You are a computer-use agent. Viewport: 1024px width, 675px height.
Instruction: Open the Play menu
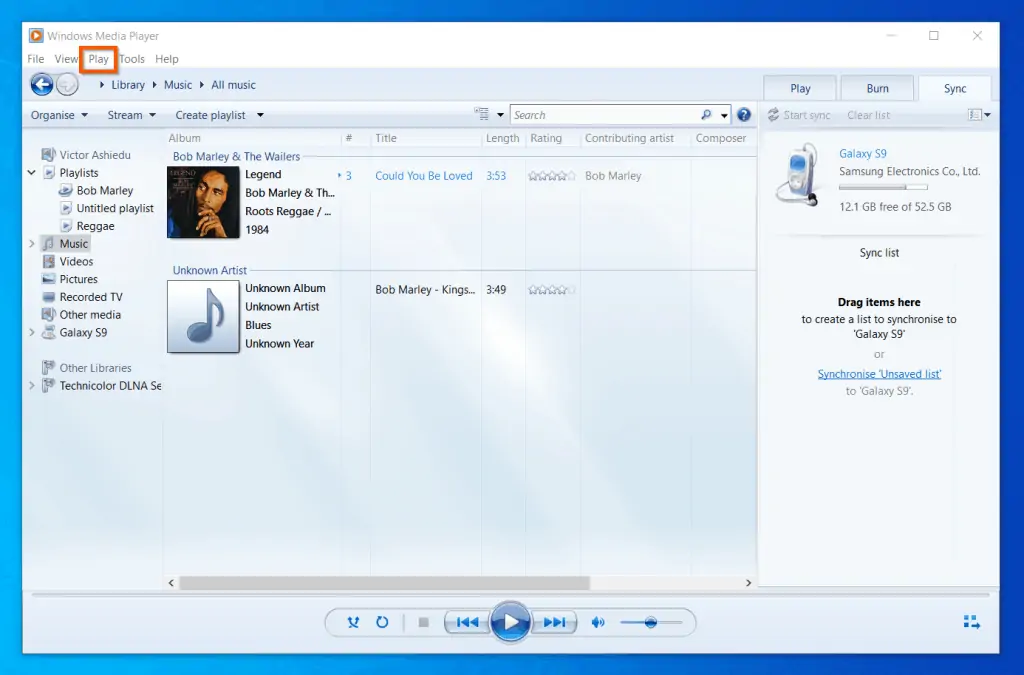click(98, 59)
